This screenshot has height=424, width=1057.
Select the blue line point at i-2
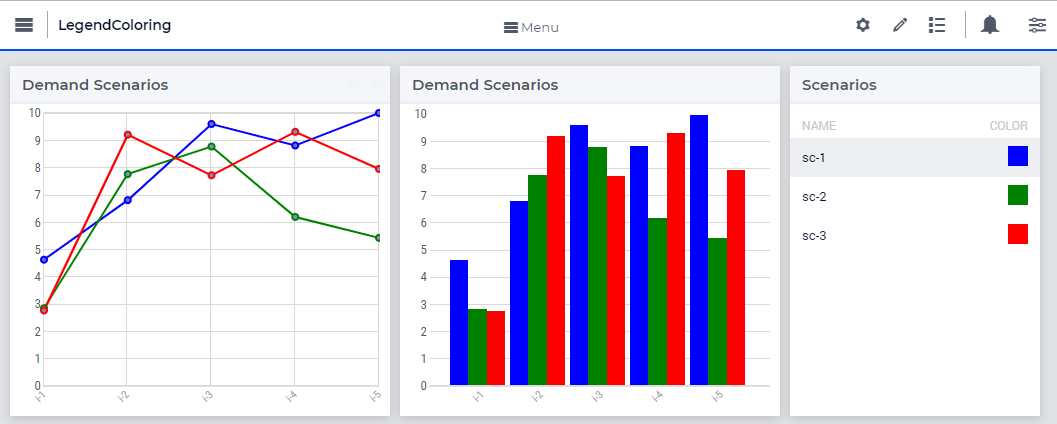click(x=127, y=200)
